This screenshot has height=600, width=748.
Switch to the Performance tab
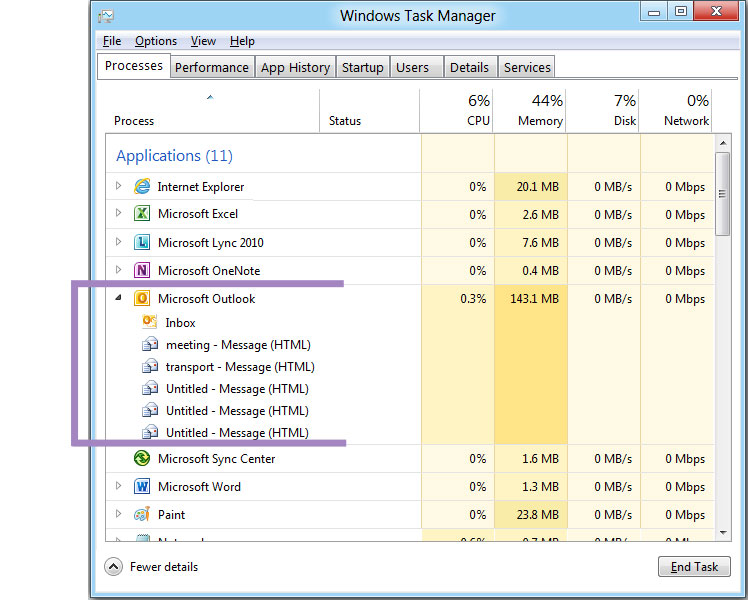[x=211, y=67]
